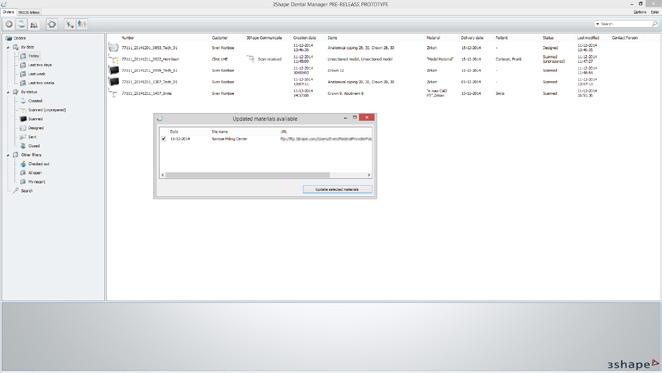Image resolution: width=662 pixels, height=373 pixels.
Task: Sort by the Status column header
Action: coord(548,38)
